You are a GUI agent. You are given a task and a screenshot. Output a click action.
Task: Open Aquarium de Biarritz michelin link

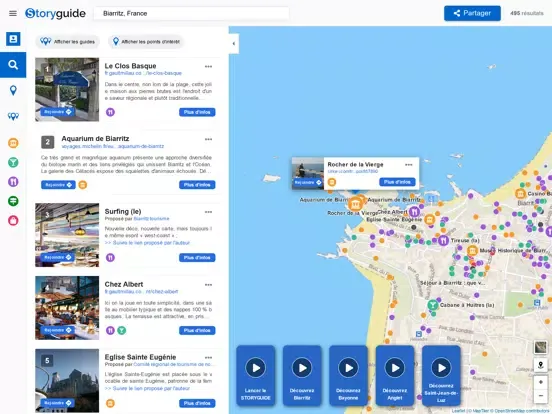(x=113, y=146)
